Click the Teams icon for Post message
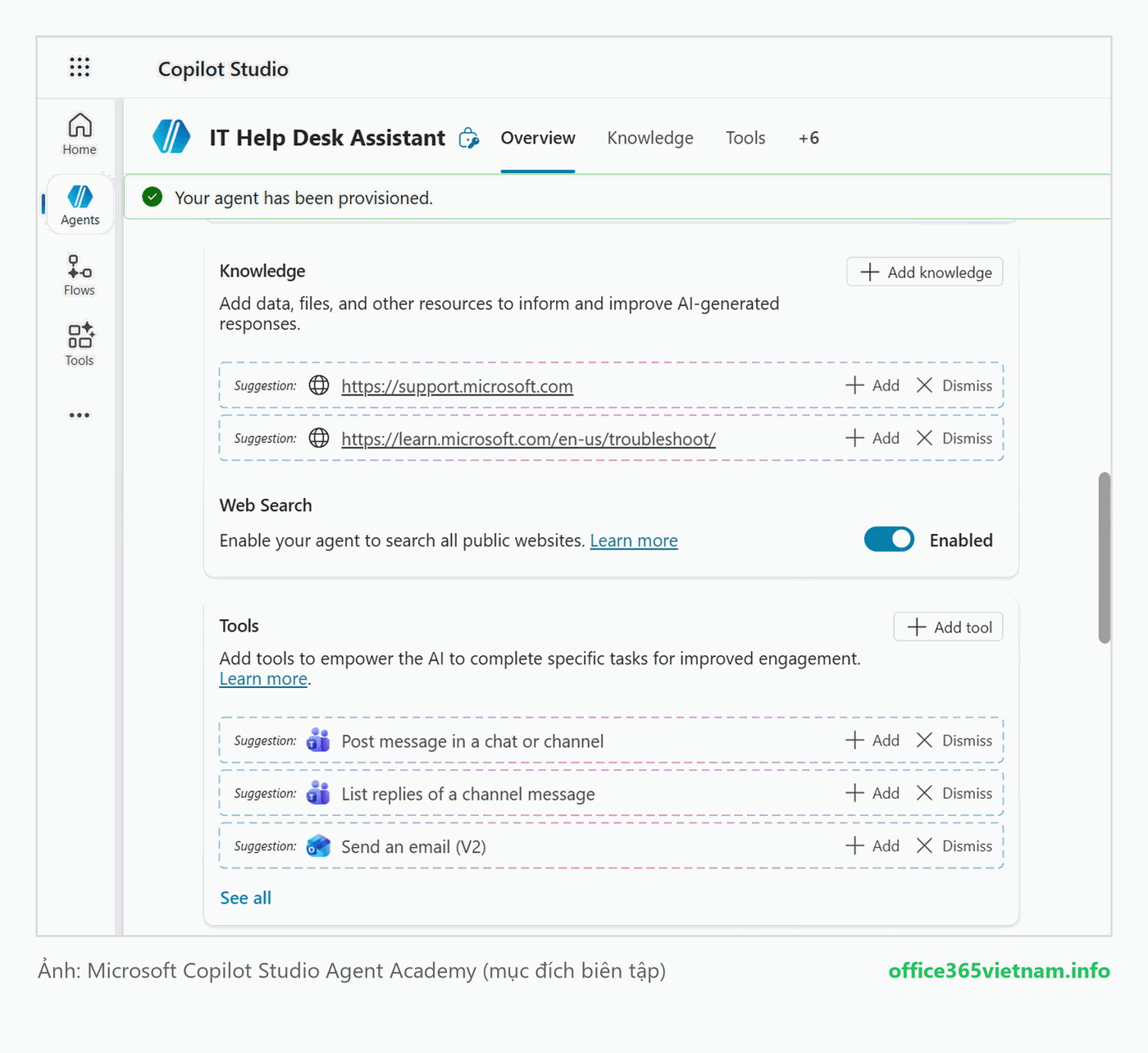 (318, 741)
